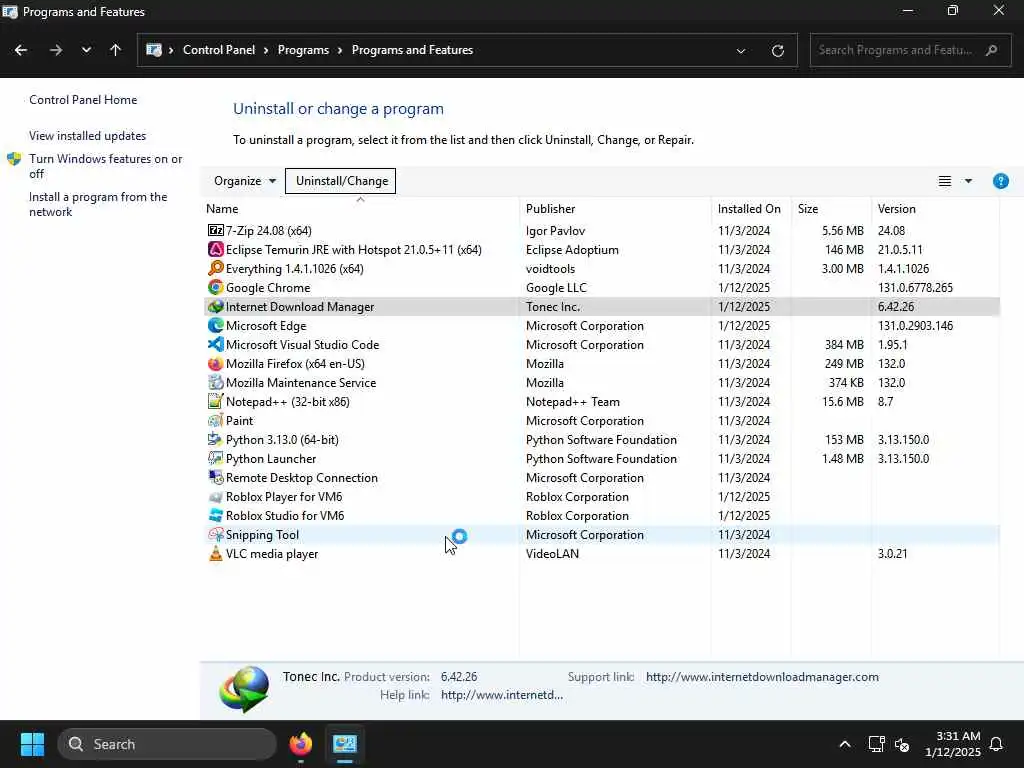Image resolution: width=1024 pixels, height=768 pixels.
Task: Click the taskbar Search box
Action: point(167,744)
